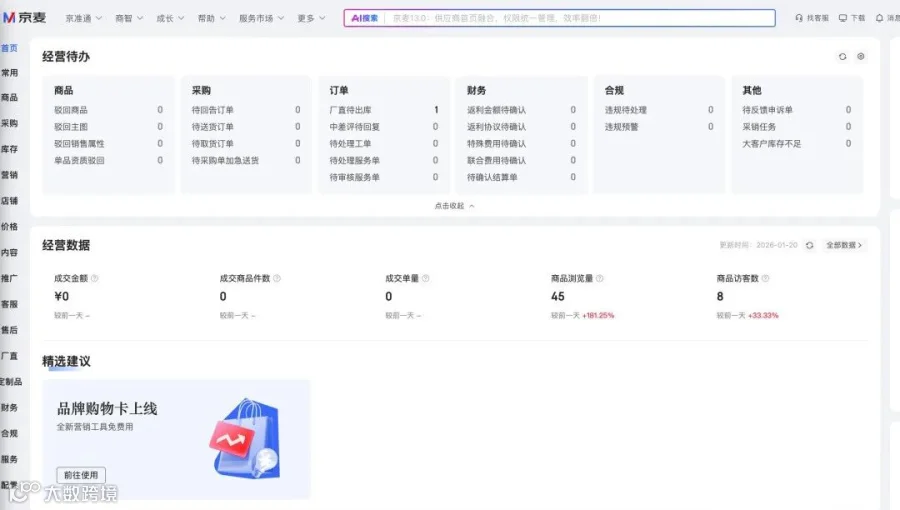Open 内容 in the left sidebar
Screen dimensions: 900x510
9,252
